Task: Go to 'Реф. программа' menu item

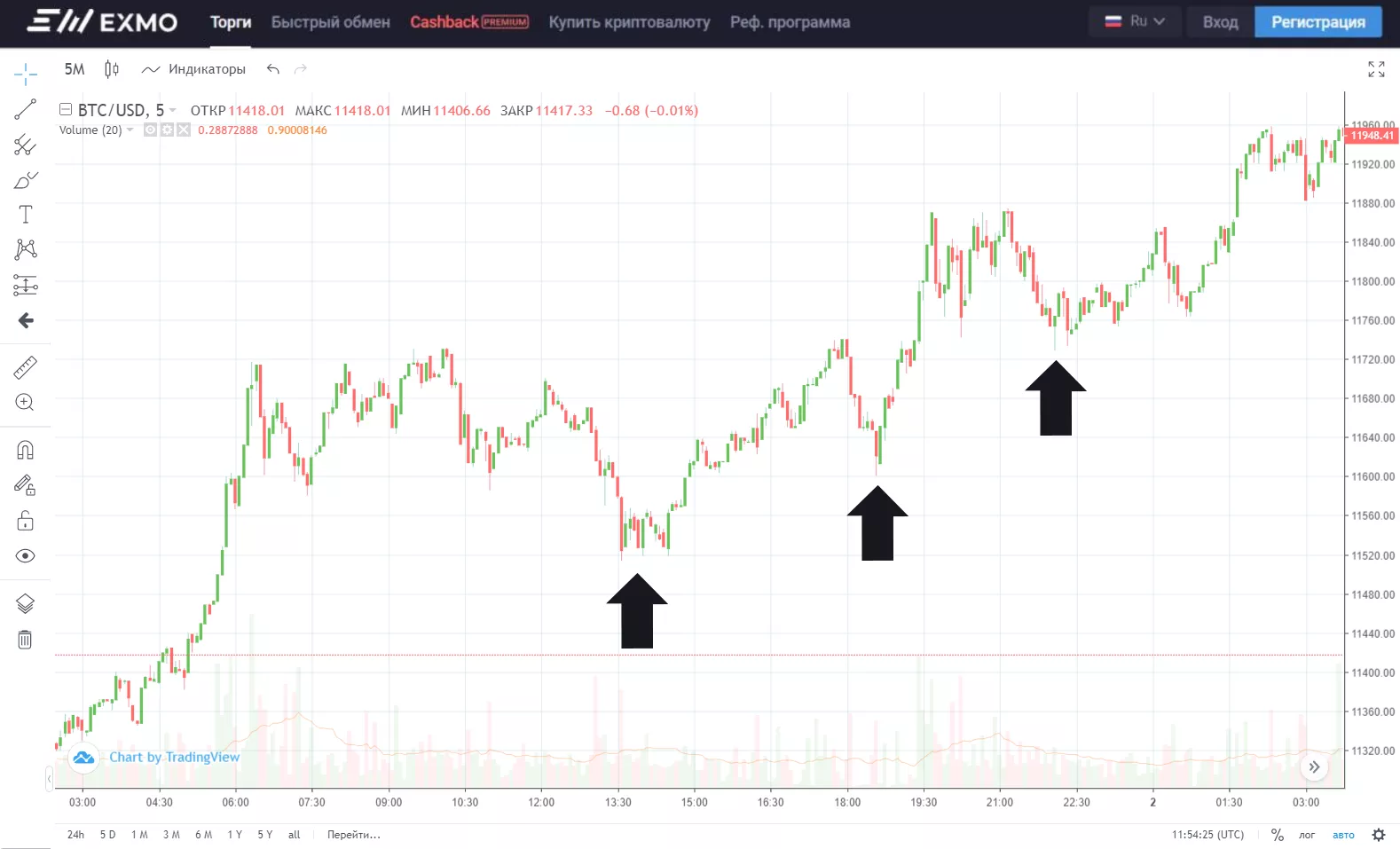Action: (x=790, y=22)
